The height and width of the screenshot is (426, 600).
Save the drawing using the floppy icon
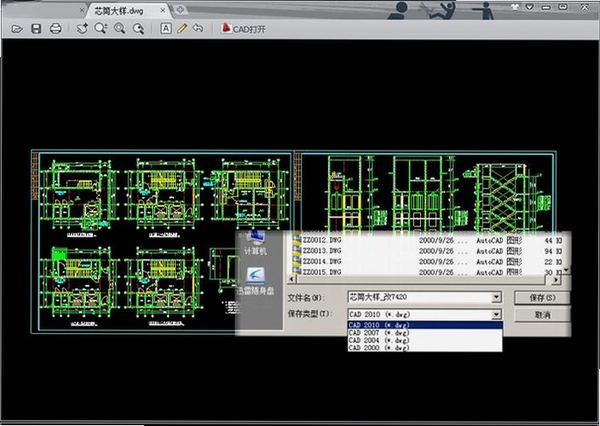(36, 29)
